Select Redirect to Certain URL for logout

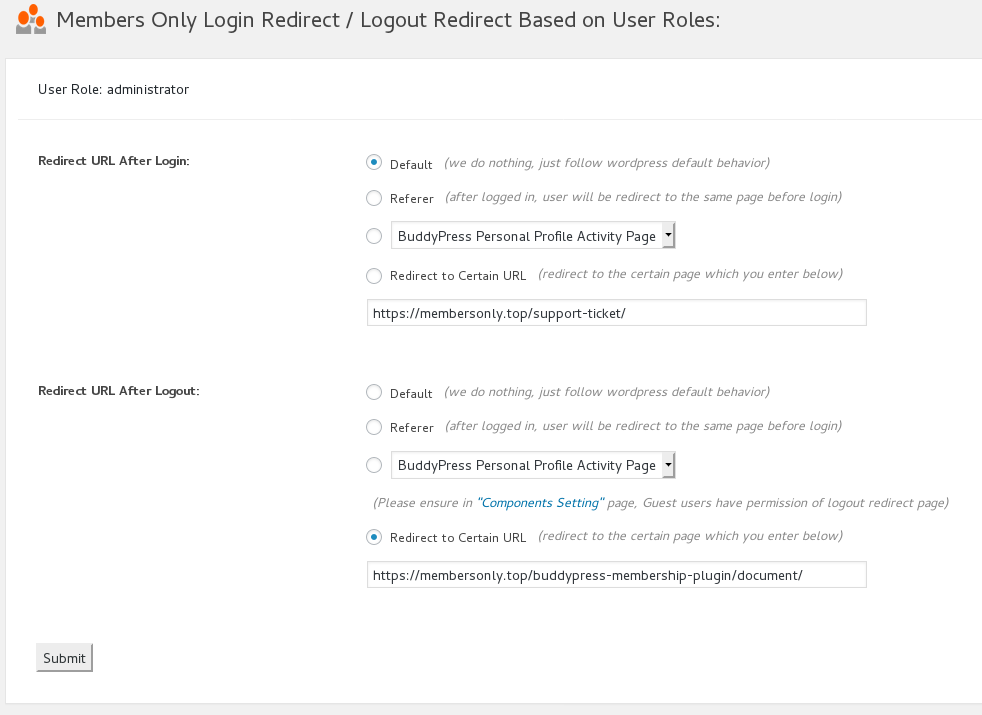(x=373, y=537)
